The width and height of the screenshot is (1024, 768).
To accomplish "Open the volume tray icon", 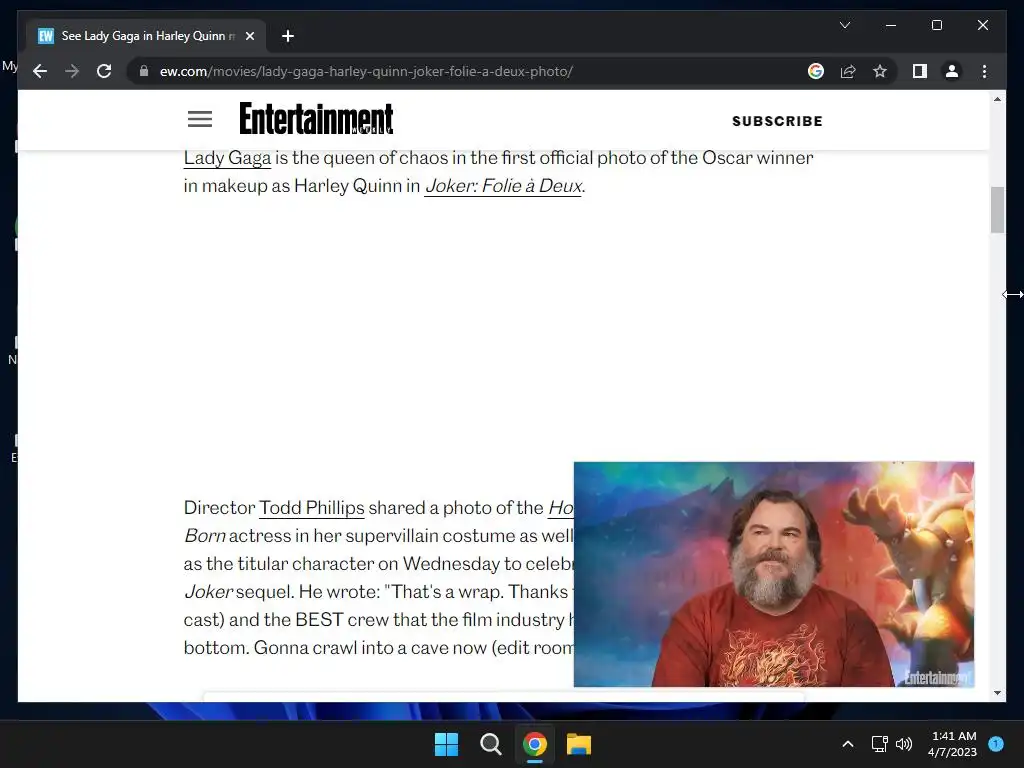I will click(904, 744).
